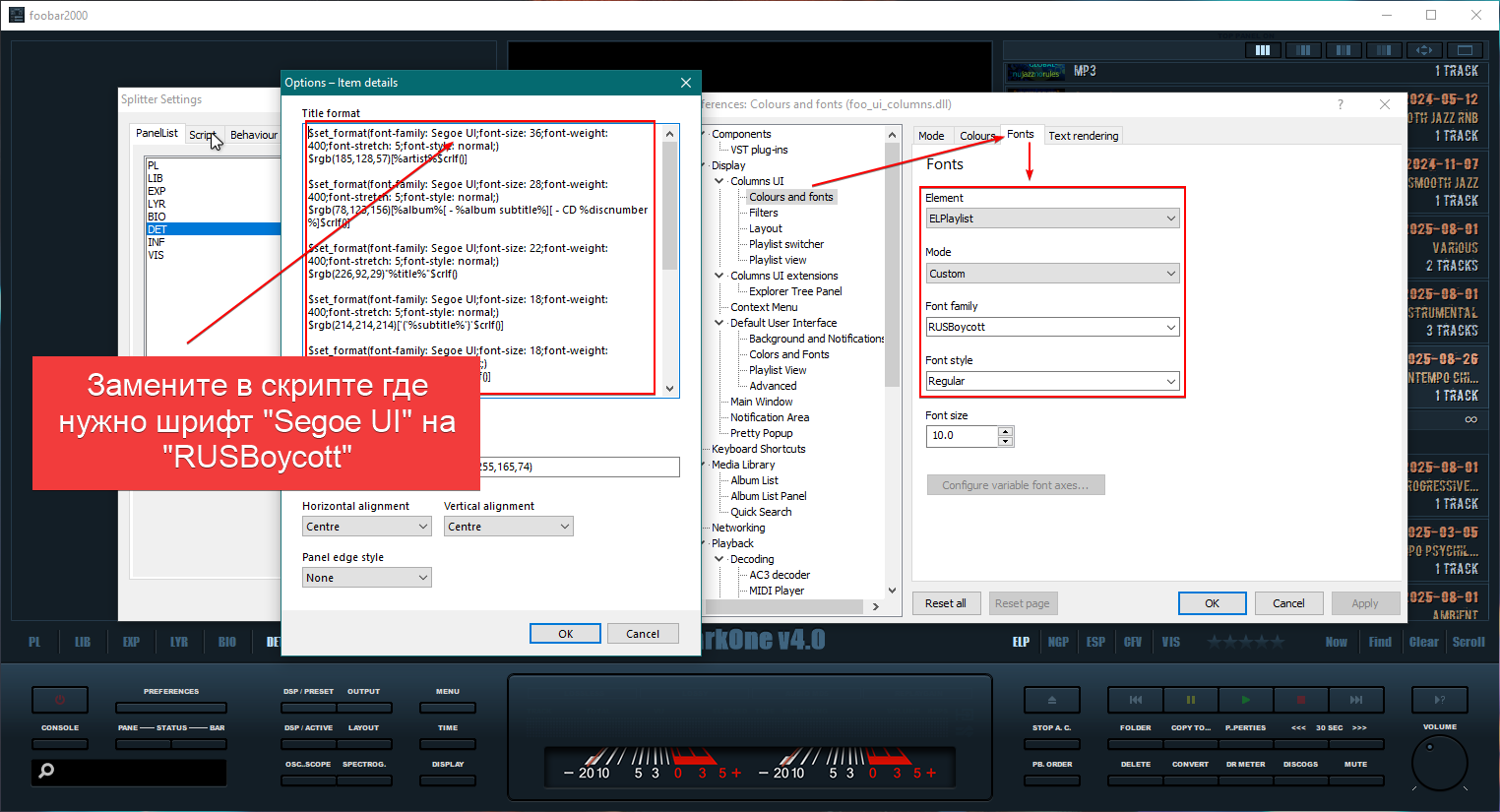Collapse the Columns UI tree node

point(719,181)
